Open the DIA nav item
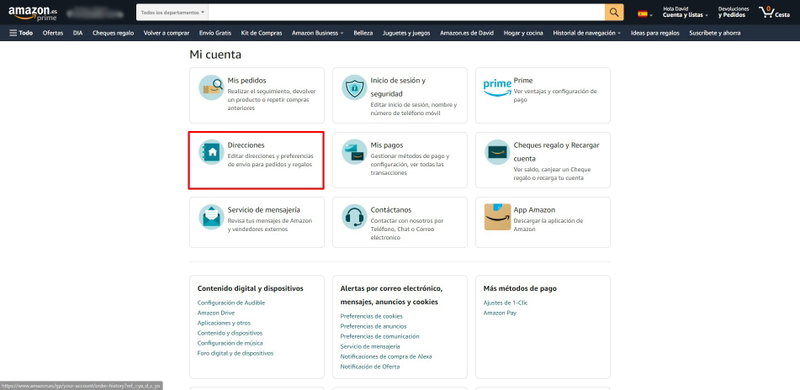Viewport: 800px width, 390px height. point(78,33)
